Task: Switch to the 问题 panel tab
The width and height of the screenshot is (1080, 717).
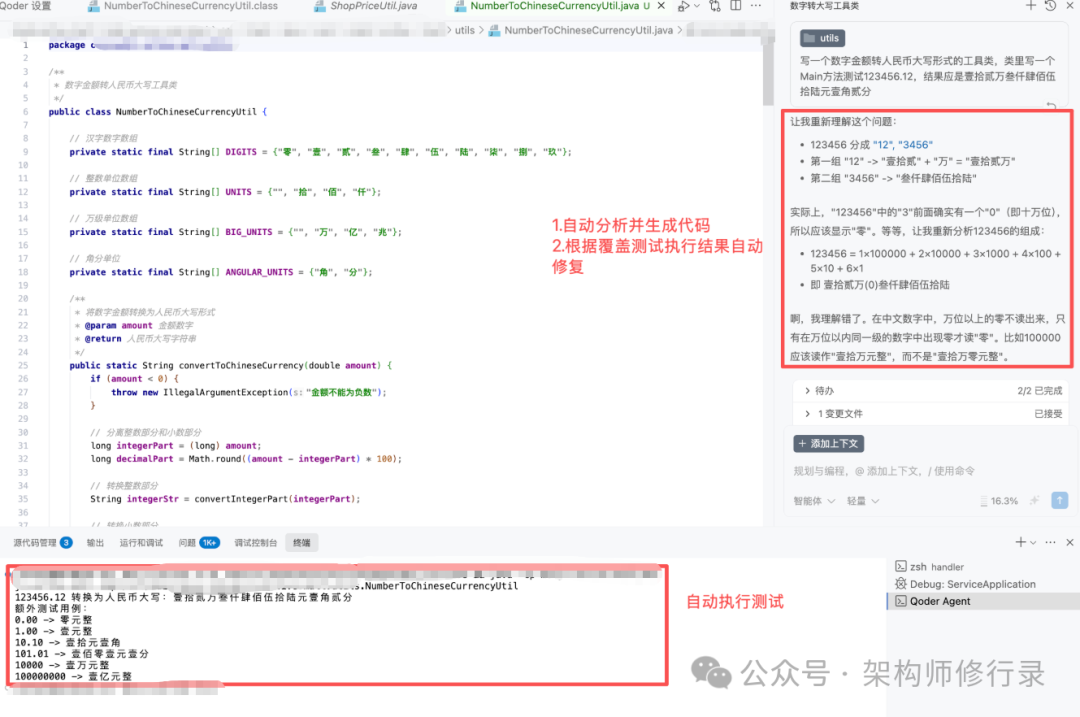Action: pyautogui.click(x=199, y=543)
